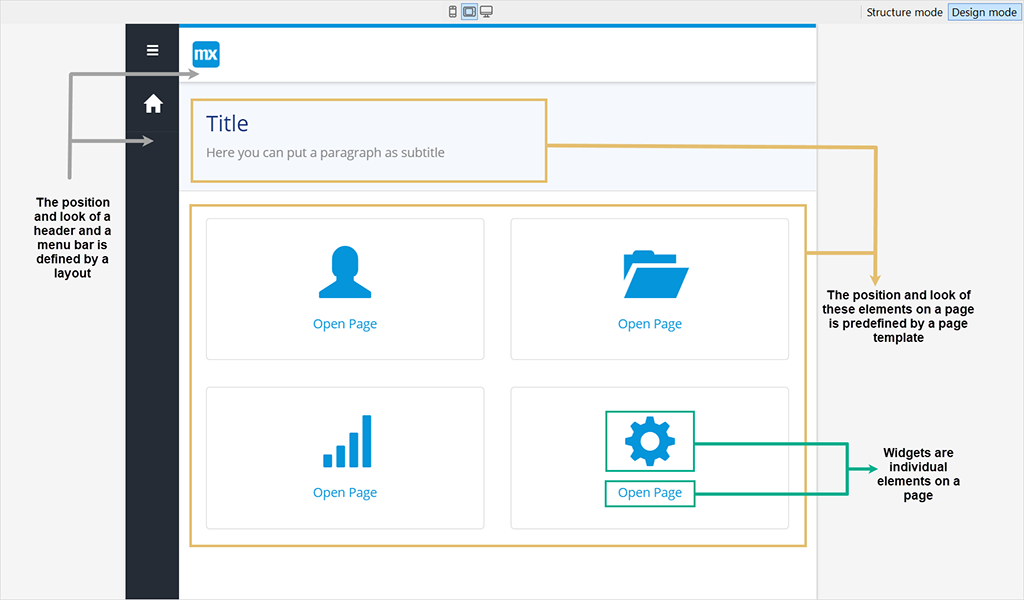
Task: Click Open Page link under chart icon
Action: click(345, 493)
